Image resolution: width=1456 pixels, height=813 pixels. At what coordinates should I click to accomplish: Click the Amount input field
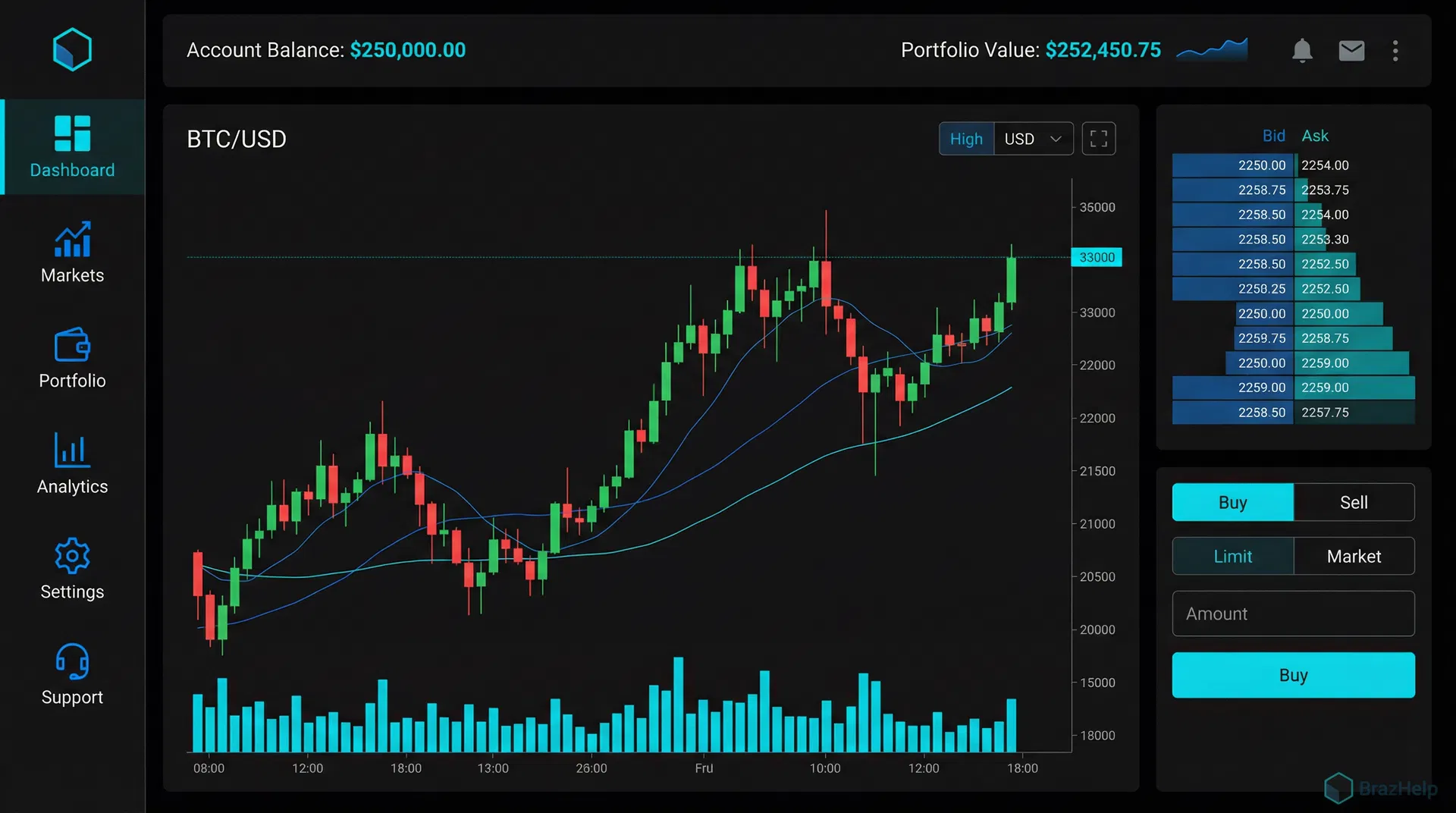(x=1293, y=614)
